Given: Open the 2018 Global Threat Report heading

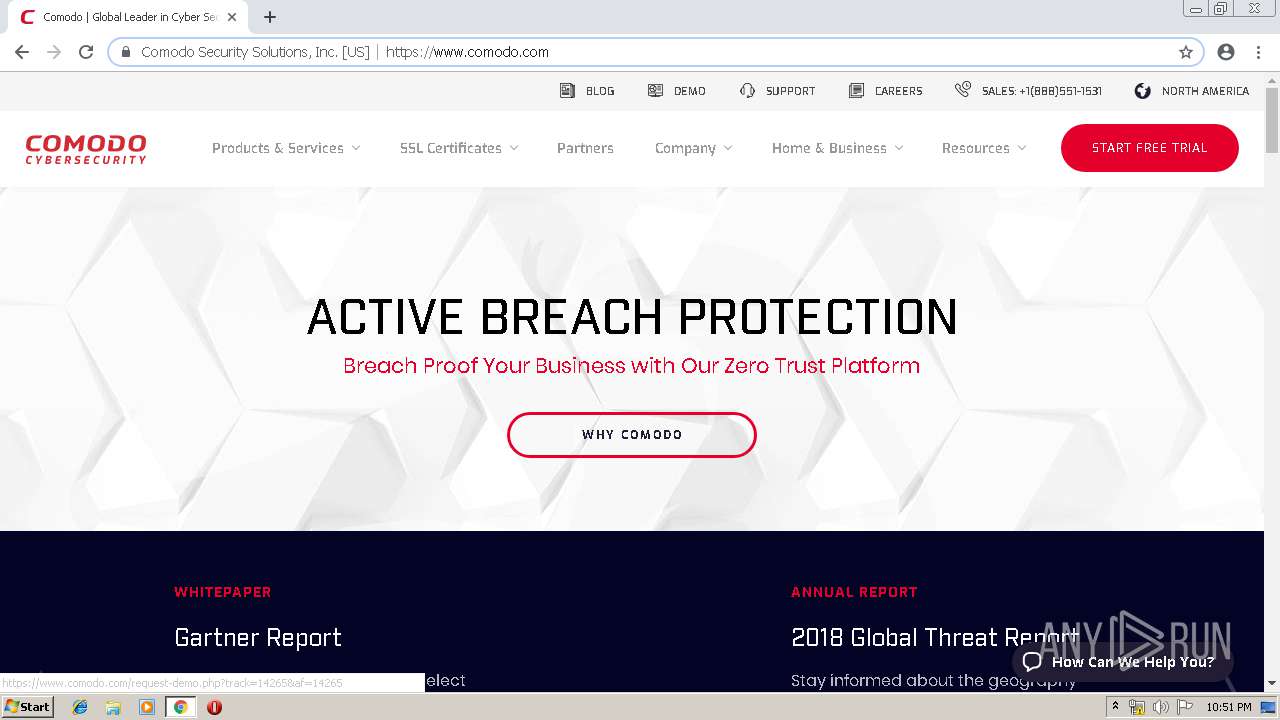Looking at the screenshot, I should 935,638.
